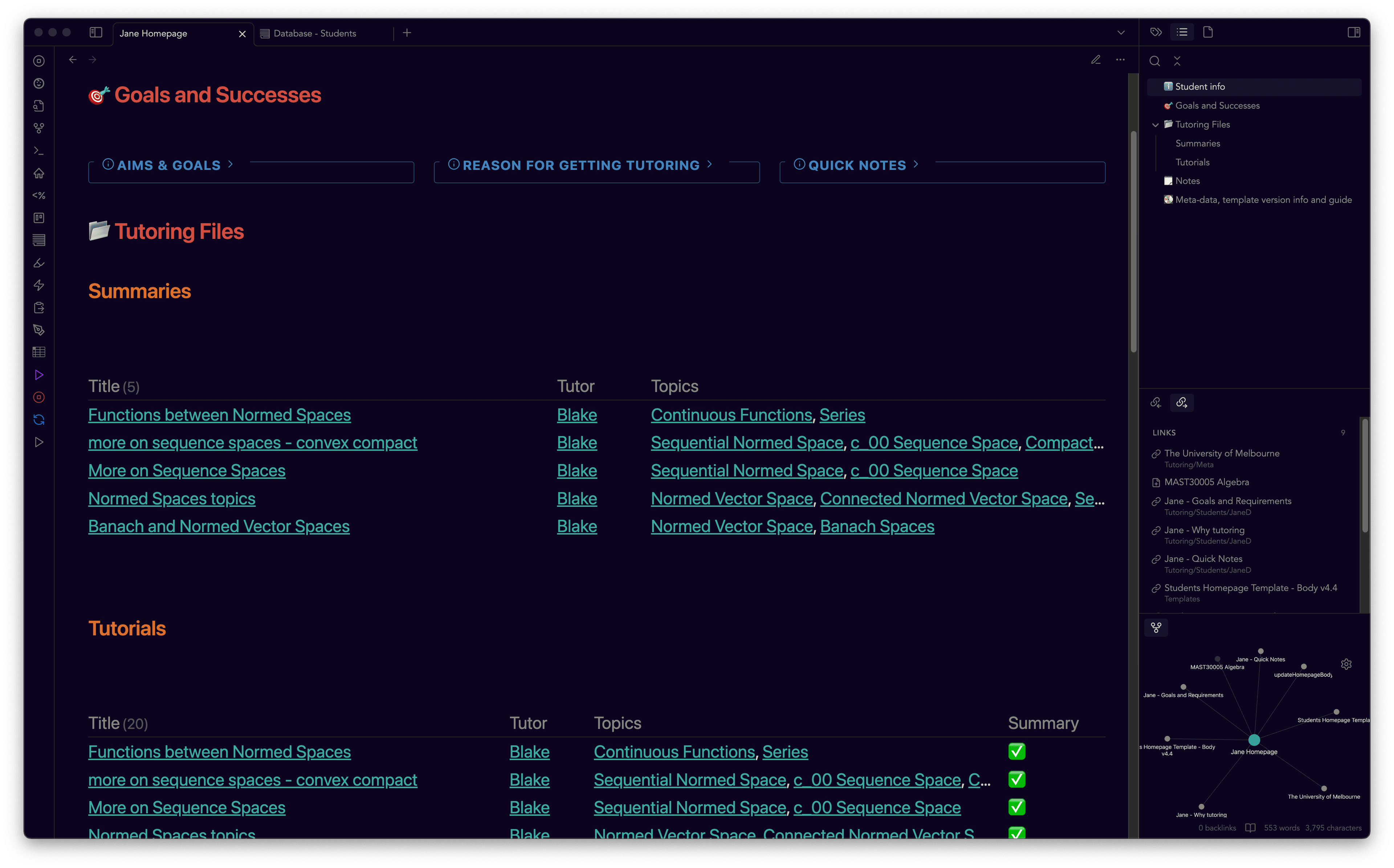This screenshot has width=1394, height=868.
Task: Open Continuous Functions topic in Summaries table
Action: [731, 415]
